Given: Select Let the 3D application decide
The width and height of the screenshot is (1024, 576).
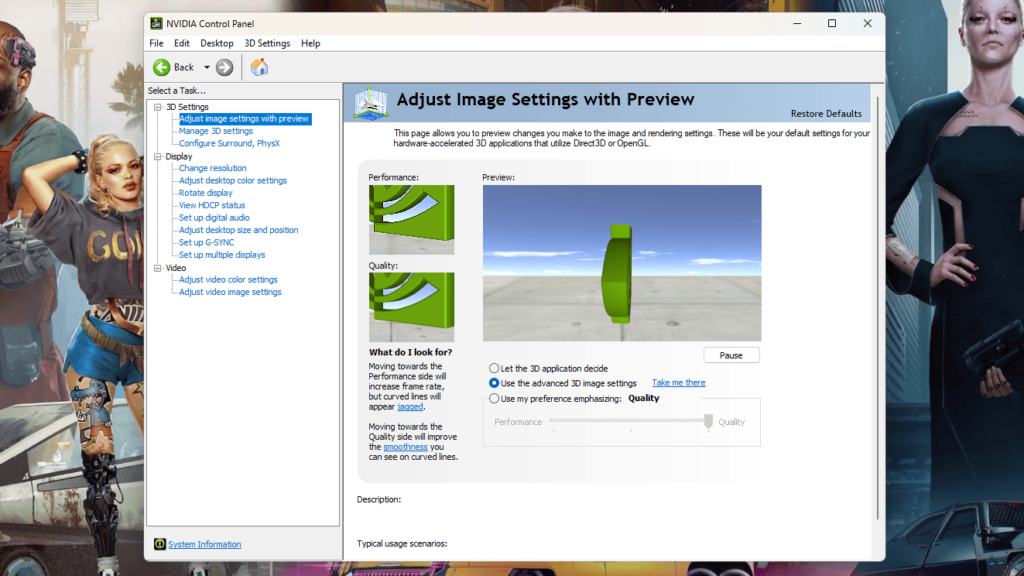Looking at the screenshot, I should [x=494, y=368].
